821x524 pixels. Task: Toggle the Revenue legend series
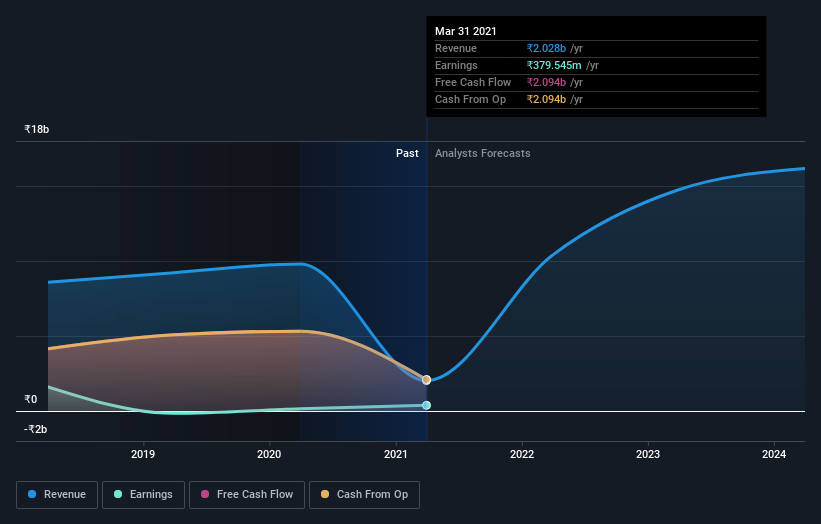click(57, 495)
